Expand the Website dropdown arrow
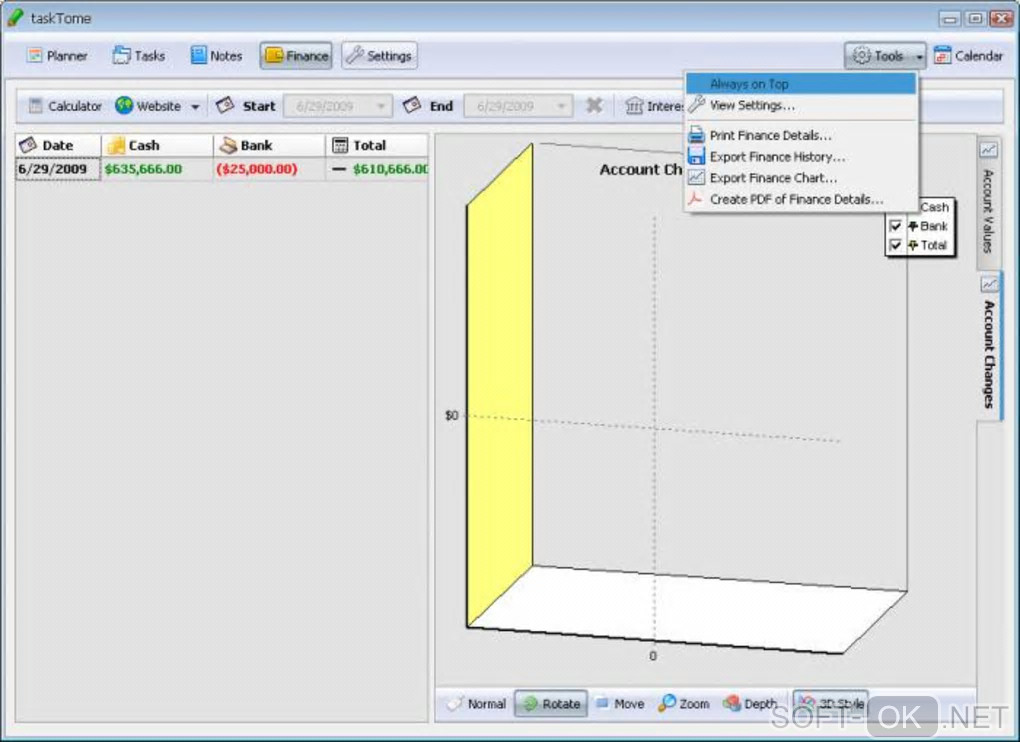 coord(195,107)
